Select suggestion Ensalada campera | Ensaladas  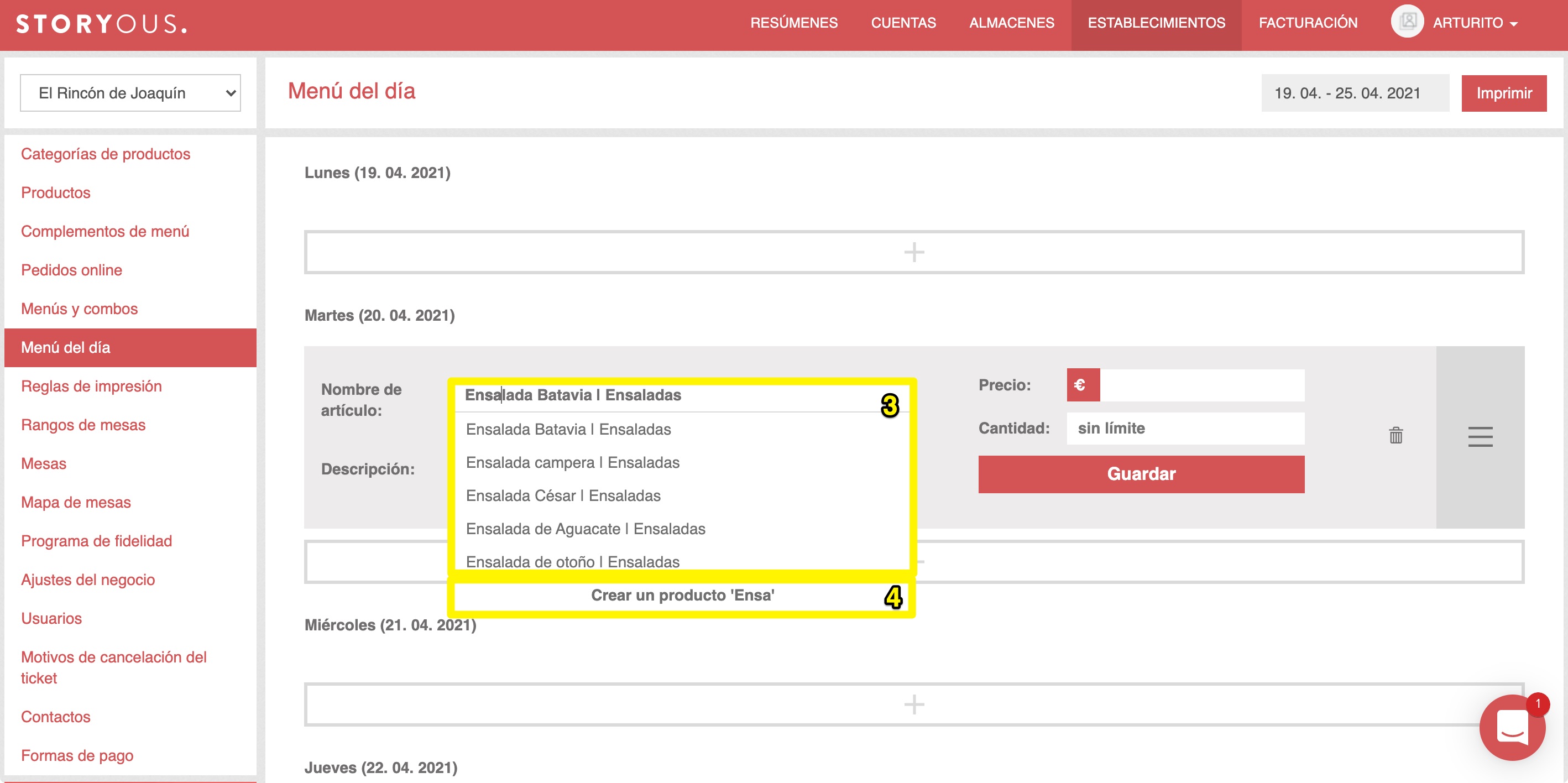click(x=682, y=463)
